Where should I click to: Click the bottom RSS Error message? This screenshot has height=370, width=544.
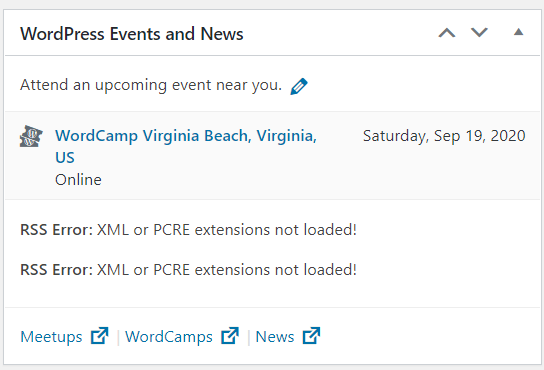(188, 270)
